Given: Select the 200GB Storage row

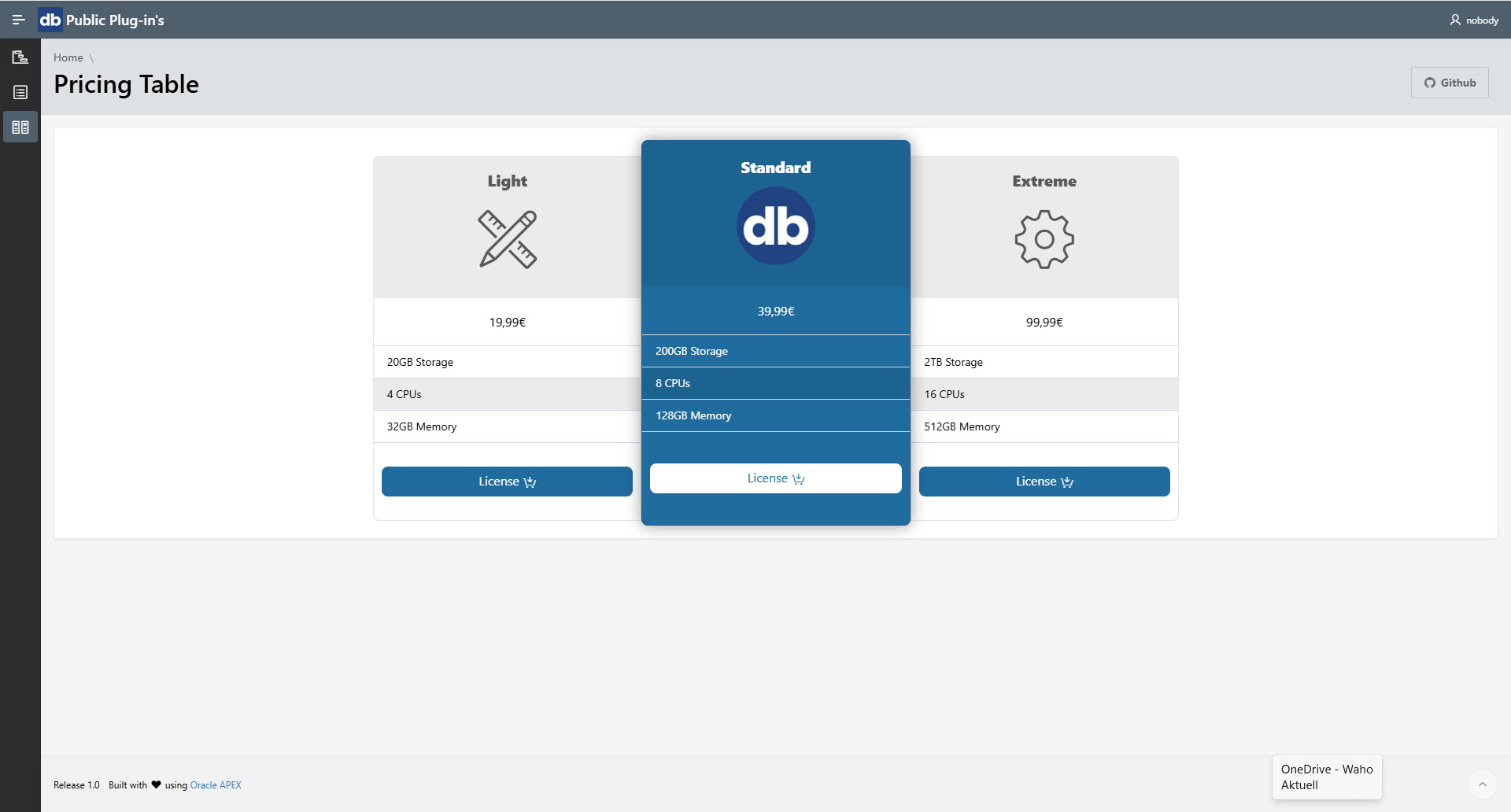Looking at the screenshot, I should click(775, 351).
